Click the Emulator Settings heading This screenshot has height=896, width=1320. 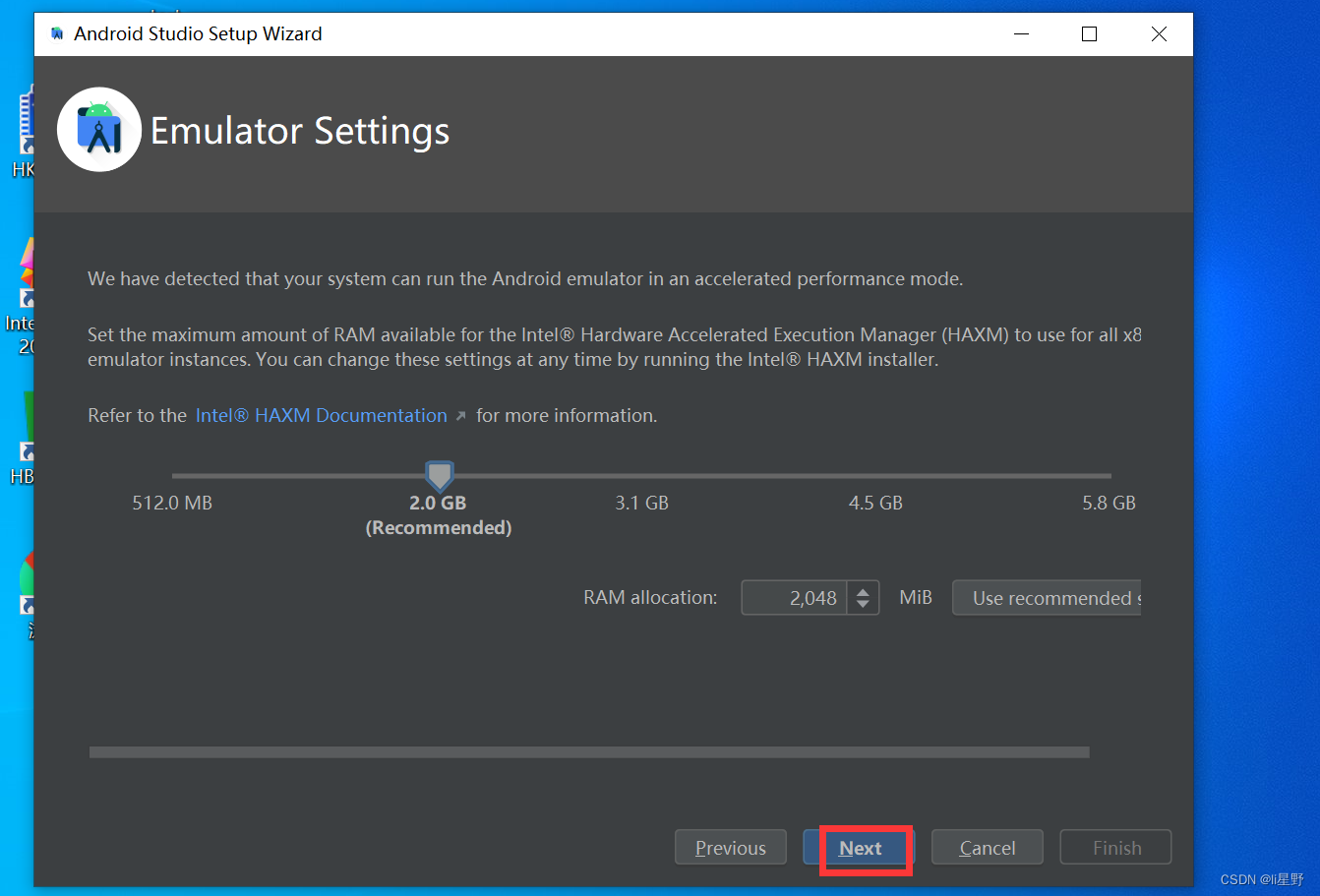click(x=300, y=131)
